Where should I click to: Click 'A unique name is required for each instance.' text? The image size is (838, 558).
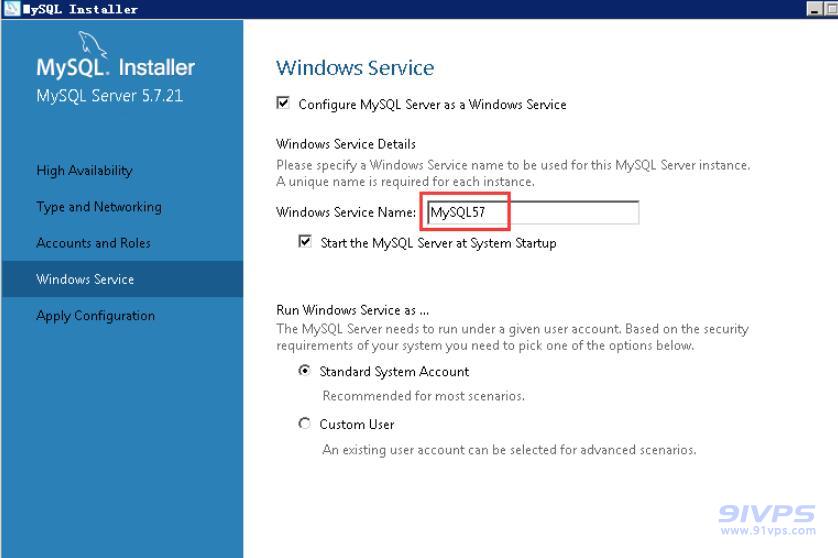tap(405, 182)
